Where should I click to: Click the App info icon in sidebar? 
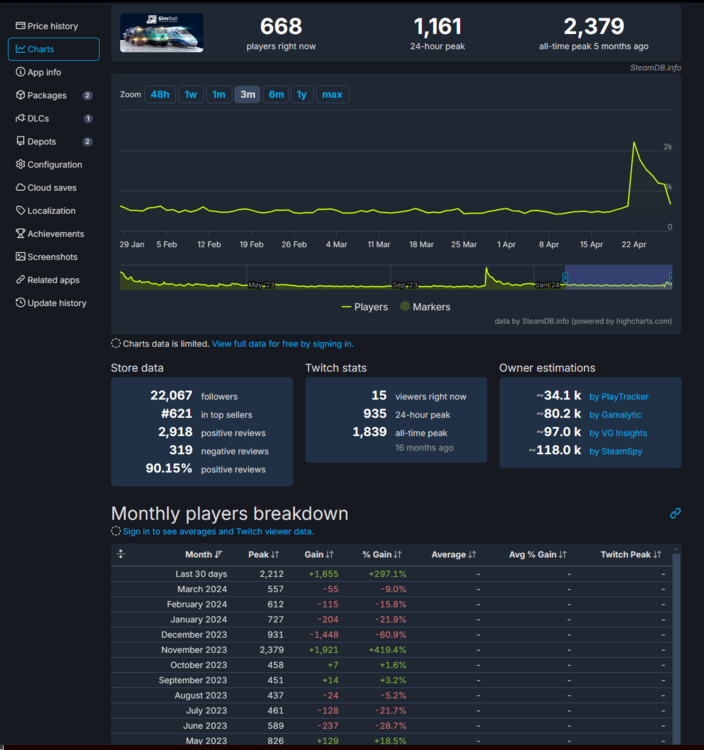21,72
